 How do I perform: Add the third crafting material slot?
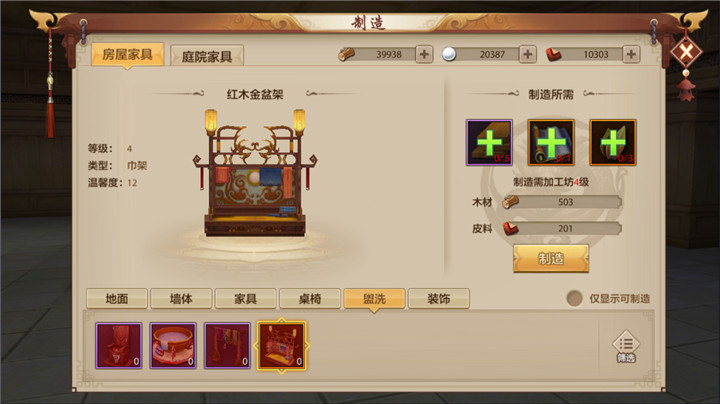click(x=613, y=142)
